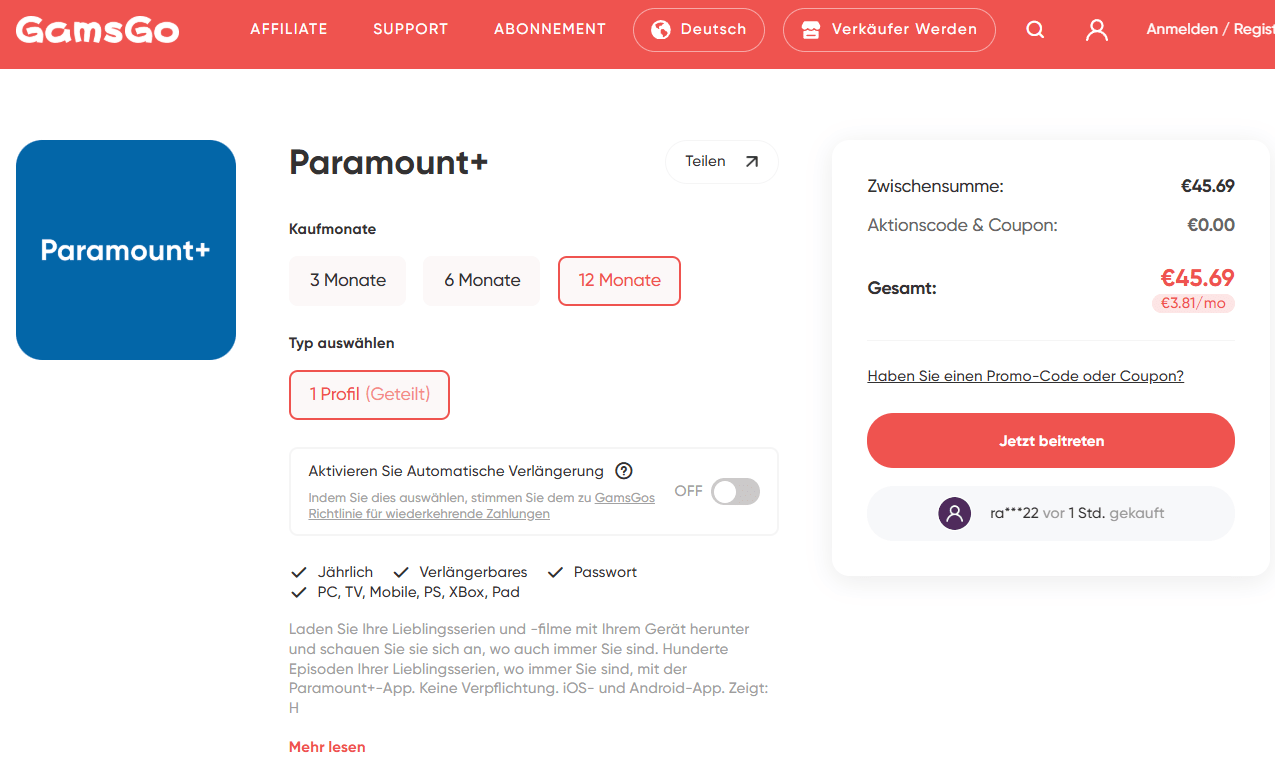Image resolution: width=1275 pixels, height=766 pixels.
Task: Expand the full description via Mehr lesen
Action: pyautogui.click(x=327, y=746)
